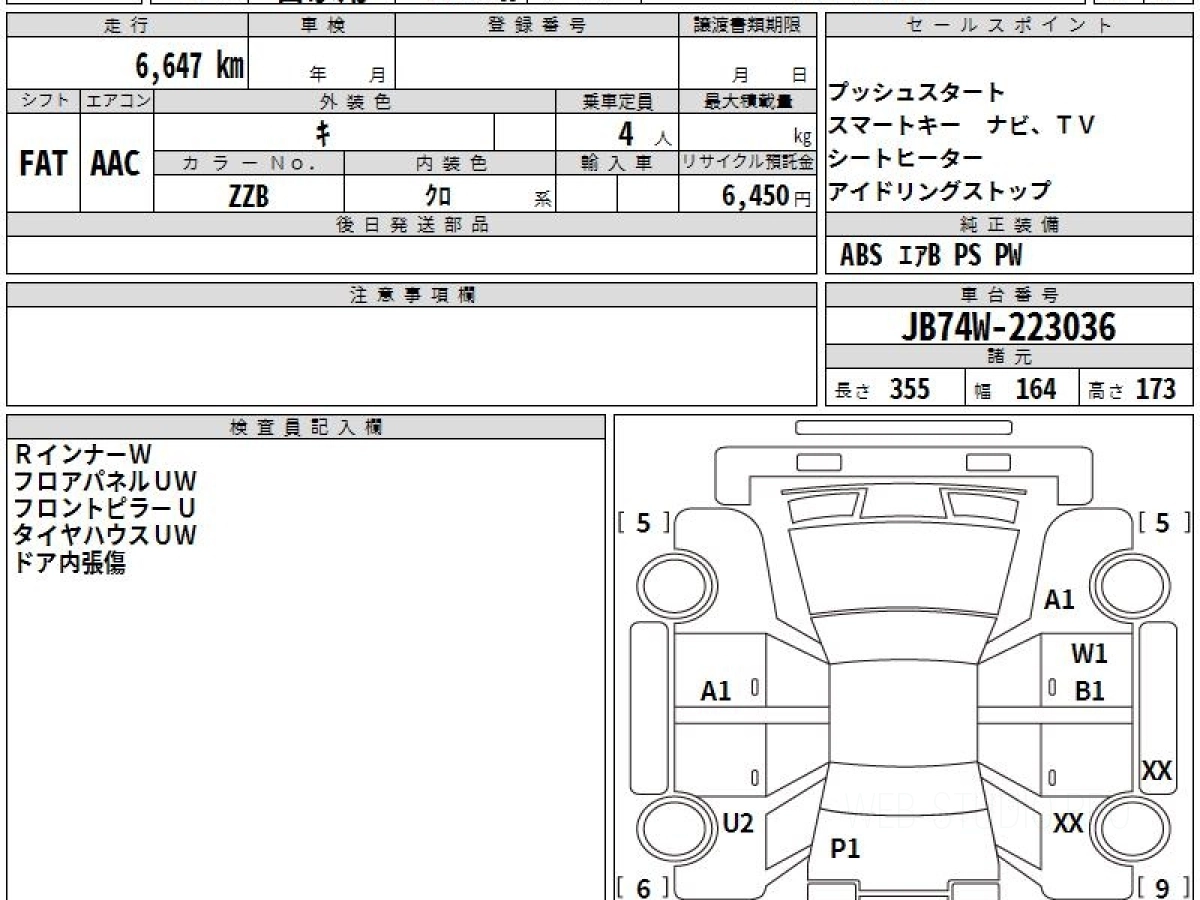Click the [9] tire rating label

pos(1161,887)
